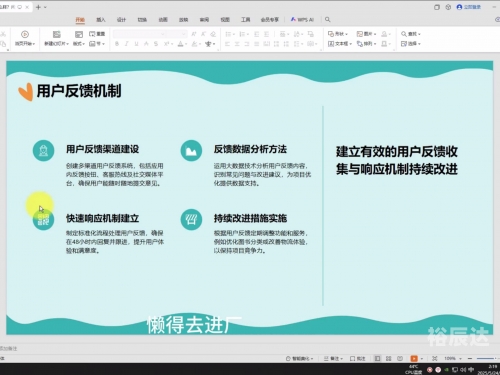Click the new tab plus button

(38, 7)
